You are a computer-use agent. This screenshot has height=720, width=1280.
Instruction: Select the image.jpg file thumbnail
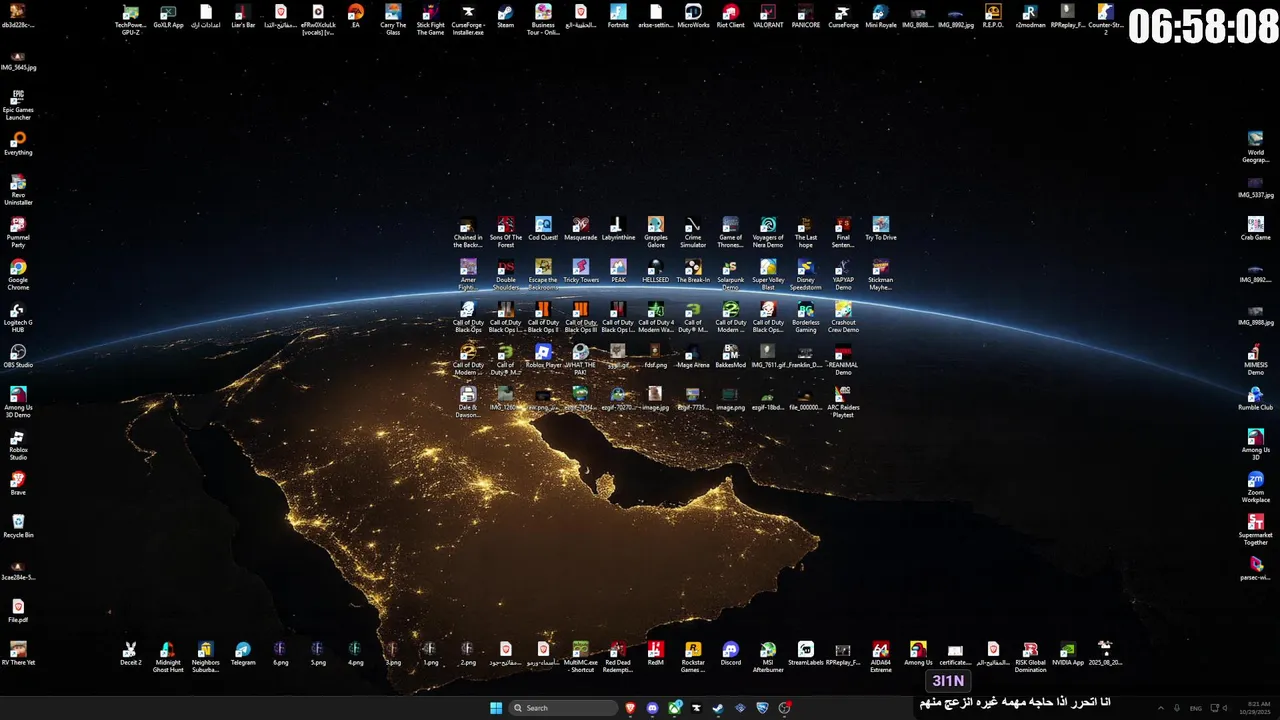pos(656,398)
